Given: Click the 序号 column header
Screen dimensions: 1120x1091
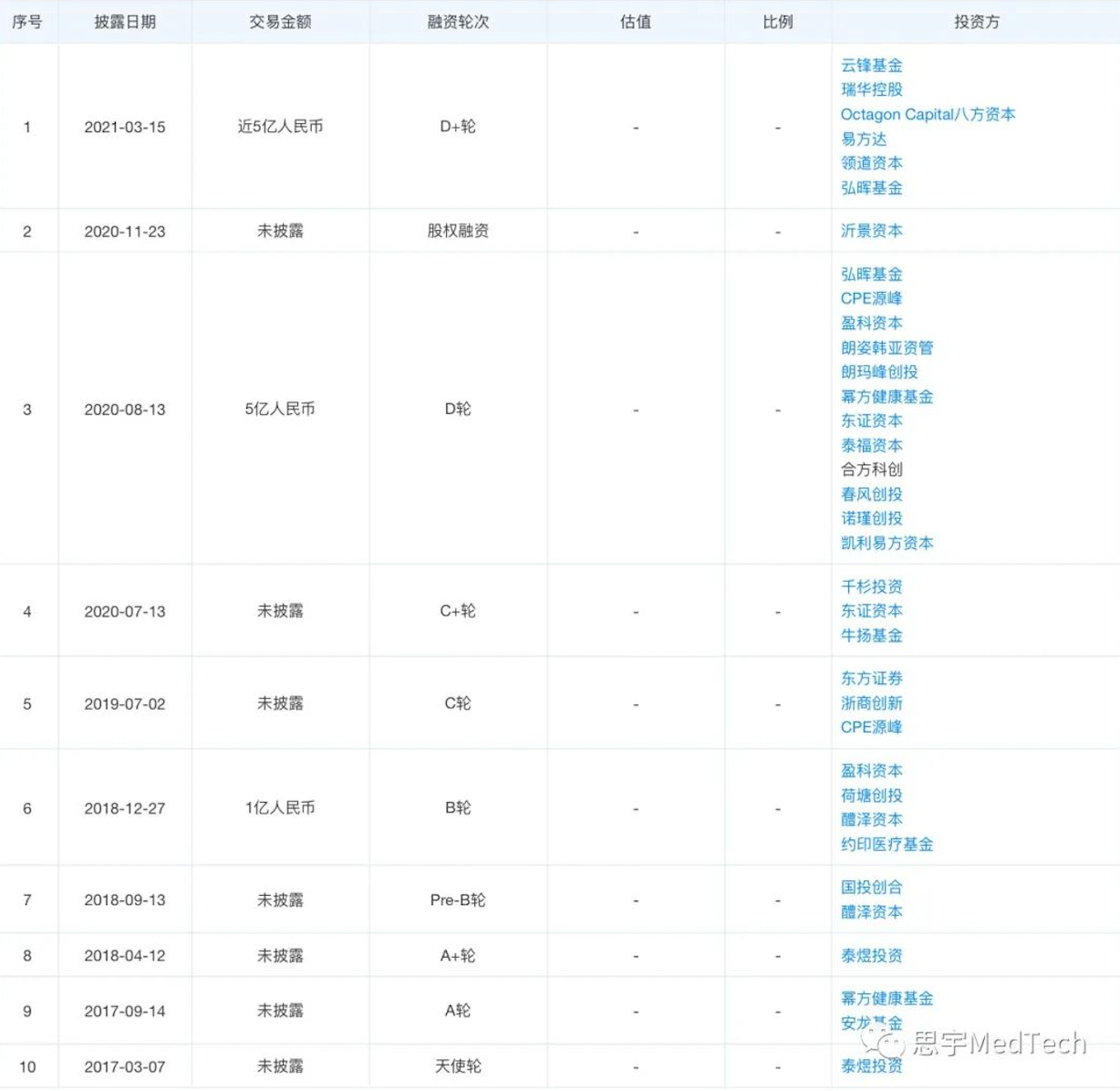Looking at the screenshot, I should 27,22.
